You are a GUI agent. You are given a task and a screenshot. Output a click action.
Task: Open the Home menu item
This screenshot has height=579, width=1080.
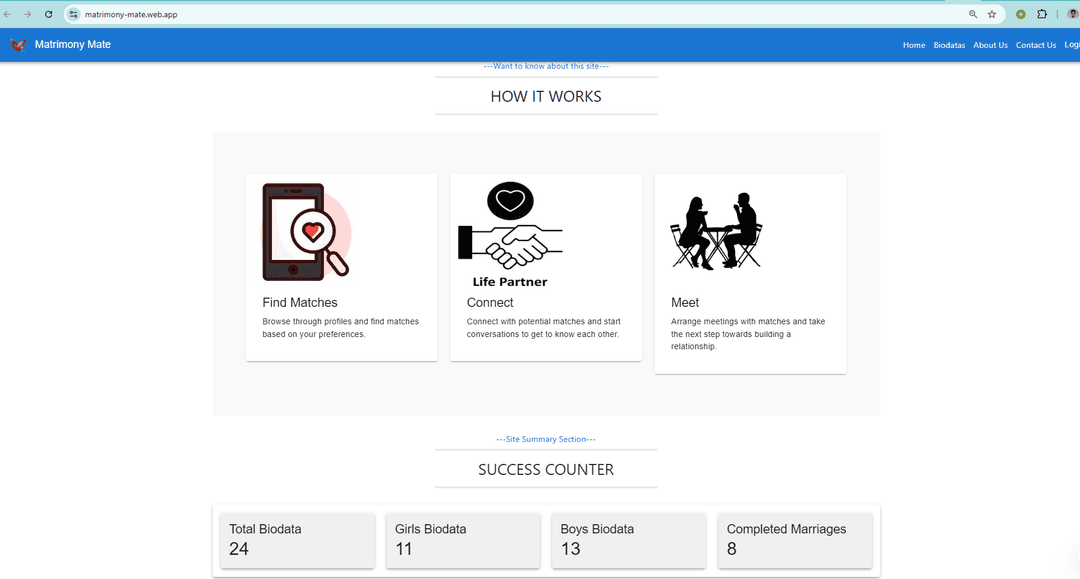pos(914,45)
